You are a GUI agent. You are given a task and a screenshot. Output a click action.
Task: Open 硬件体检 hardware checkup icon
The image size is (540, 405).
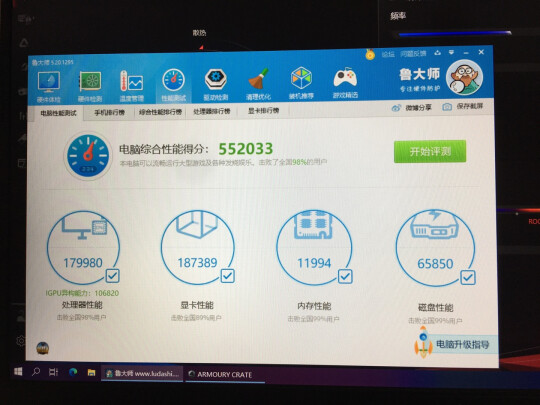pyautogui.click(x=48, y=86)
